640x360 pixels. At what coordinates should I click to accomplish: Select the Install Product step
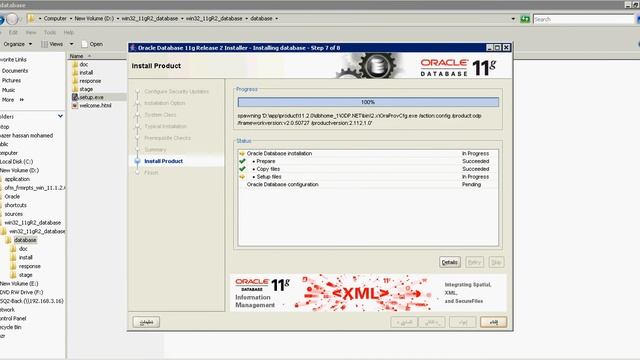[163, 161]
